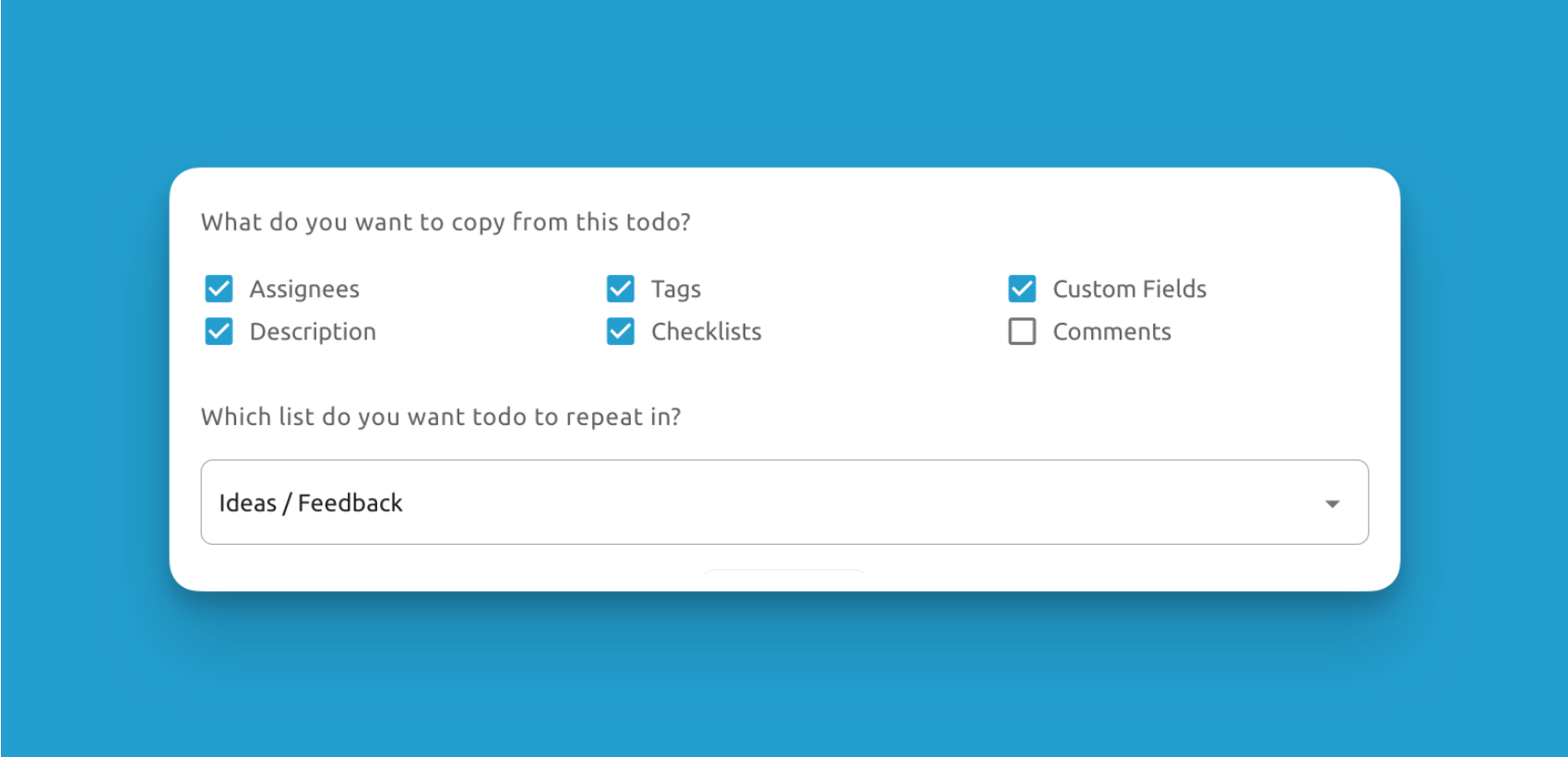This screenshot has height=757, width=1568.
Task: Click the 'Tags' label text
Action: coord(676,290)
